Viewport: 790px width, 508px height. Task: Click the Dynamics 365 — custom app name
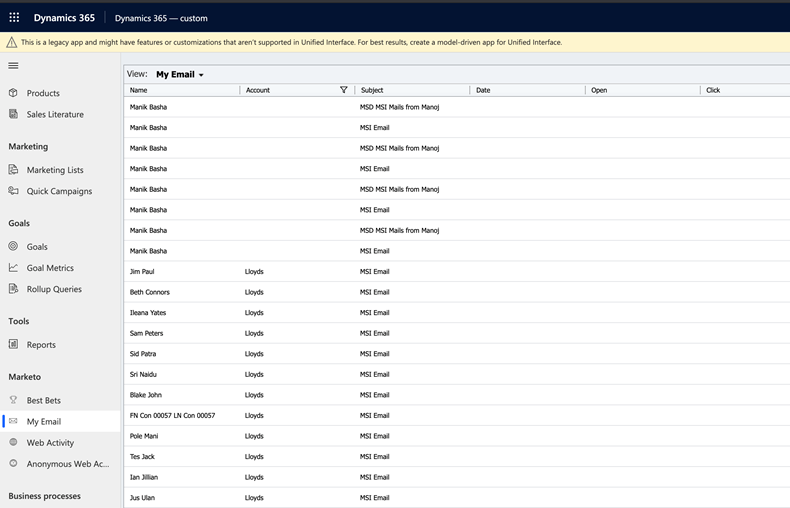tap(161, 18)
